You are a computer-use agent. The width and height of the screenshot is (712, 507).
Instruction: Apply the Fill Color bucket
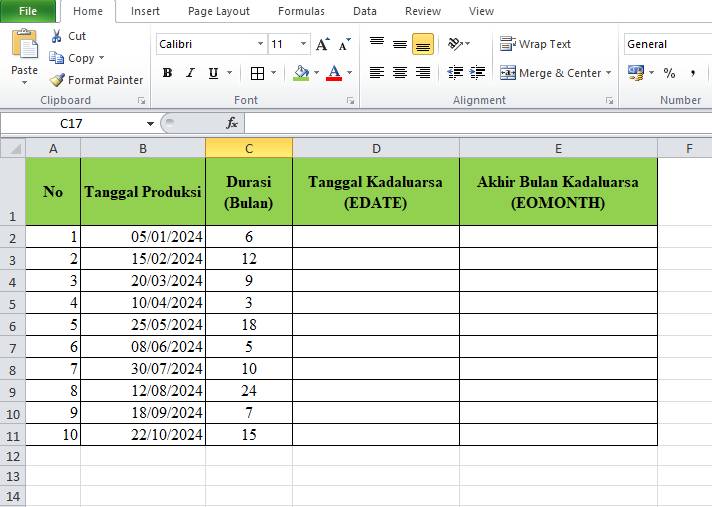[301, 73]
